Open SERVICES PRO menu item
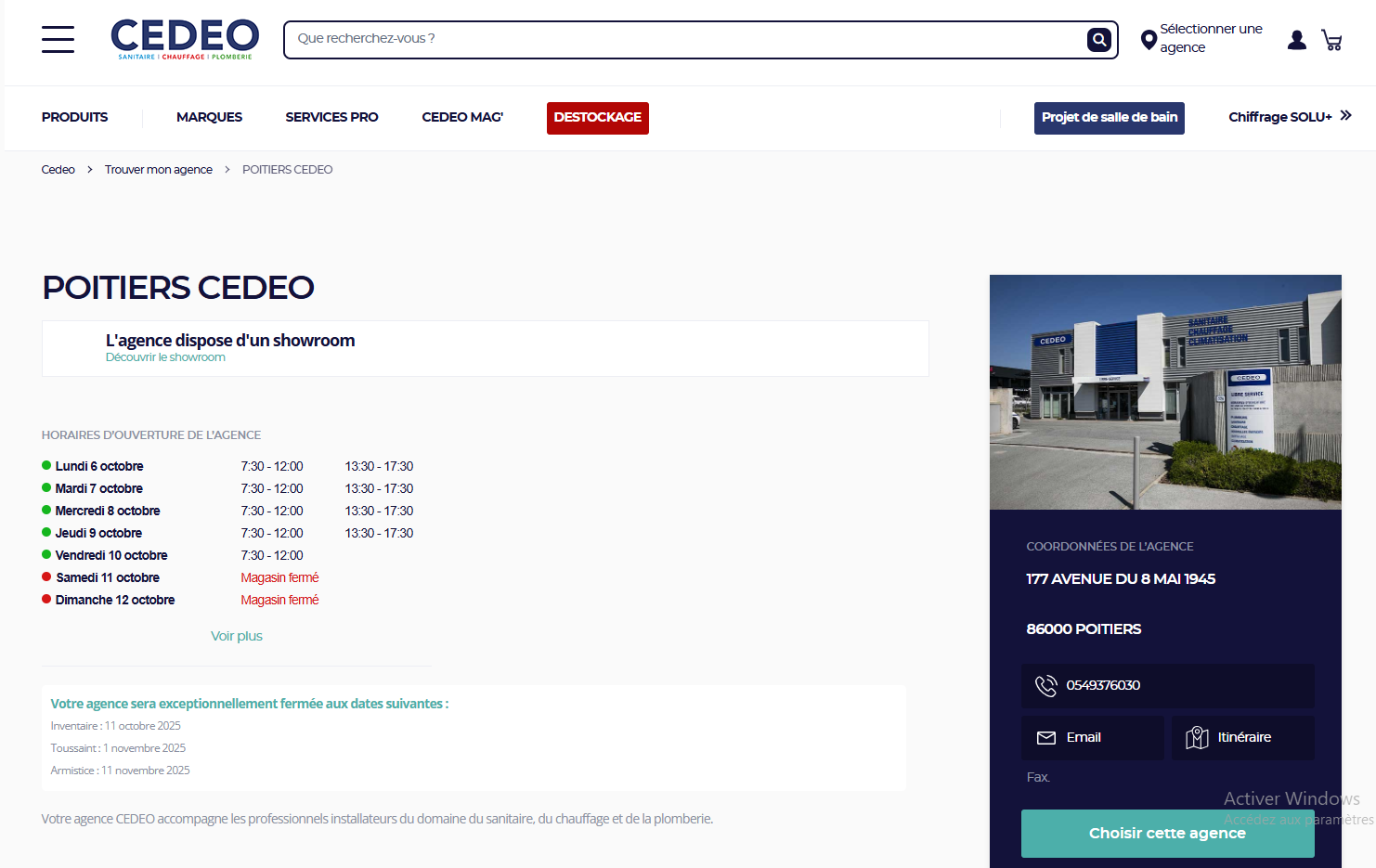1376x868 pixels. pos(331,117)
